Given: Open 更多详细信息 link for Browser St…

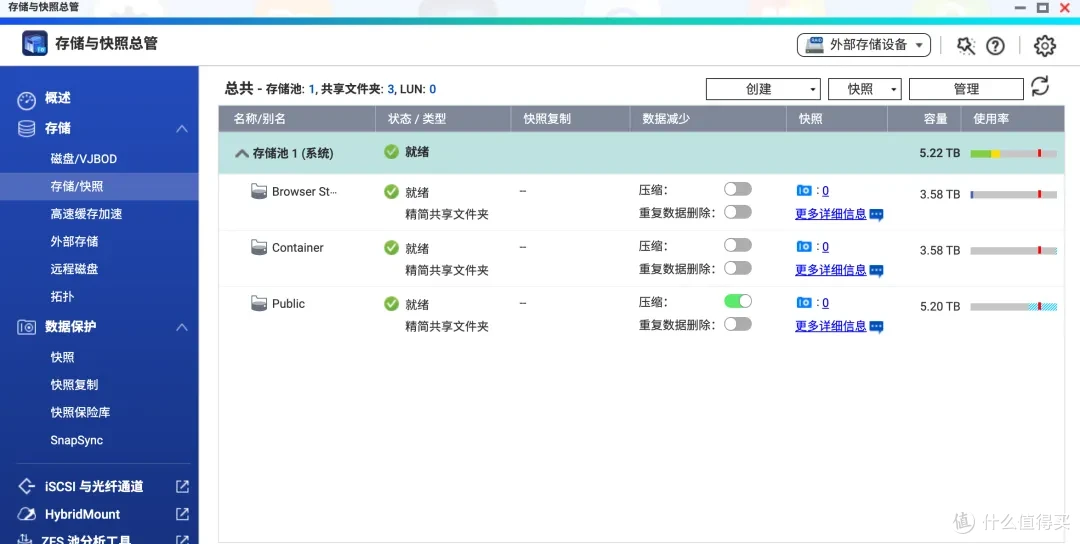Looking at the screenshot, I should 831,213.
